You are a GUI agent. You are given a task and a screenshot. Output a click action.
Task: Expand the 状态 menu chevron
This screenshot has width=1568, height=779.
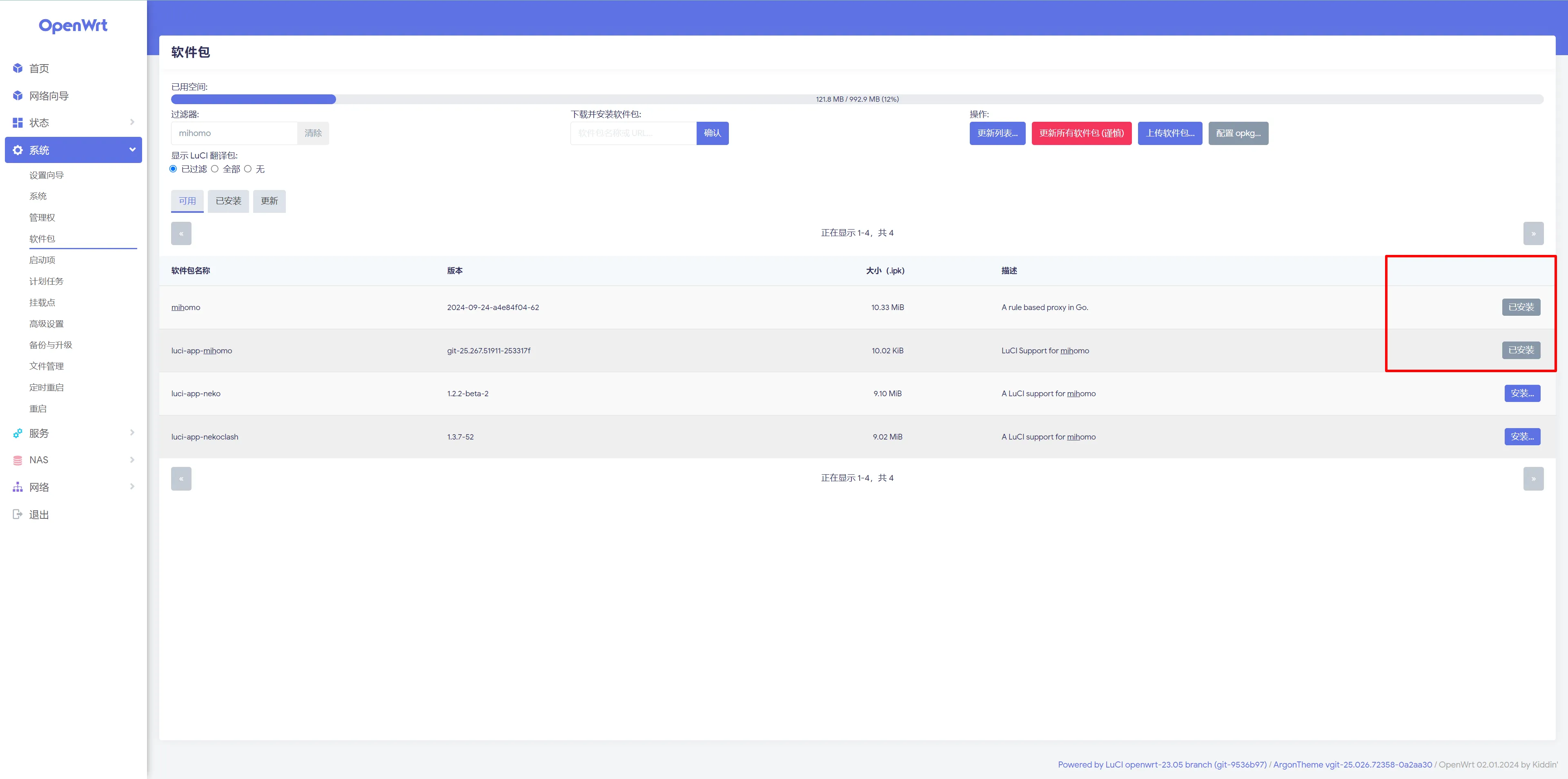click(132, 123)
